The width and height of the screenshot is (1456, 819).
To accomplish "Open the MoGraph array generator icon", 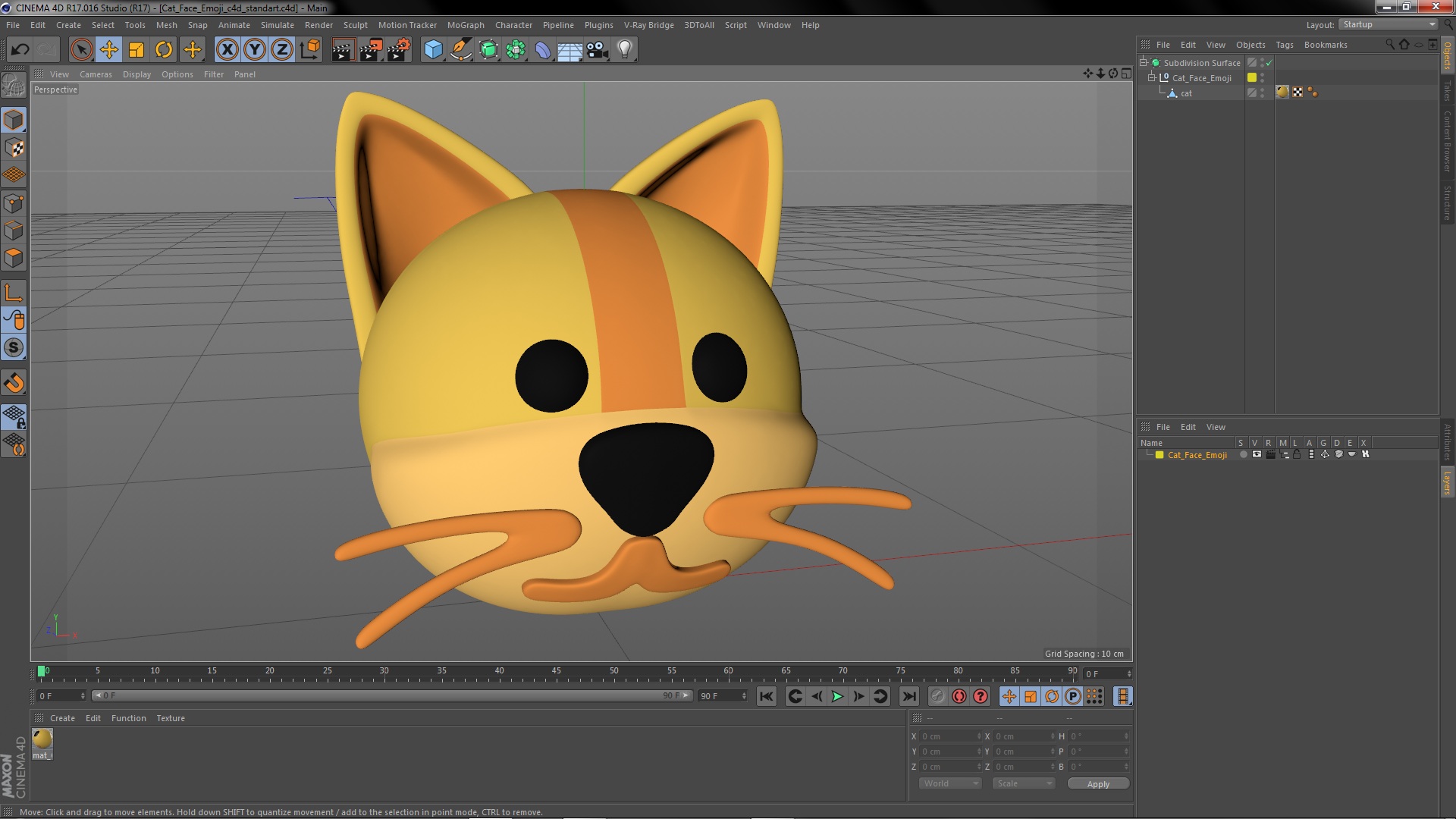I will point(516,50).
